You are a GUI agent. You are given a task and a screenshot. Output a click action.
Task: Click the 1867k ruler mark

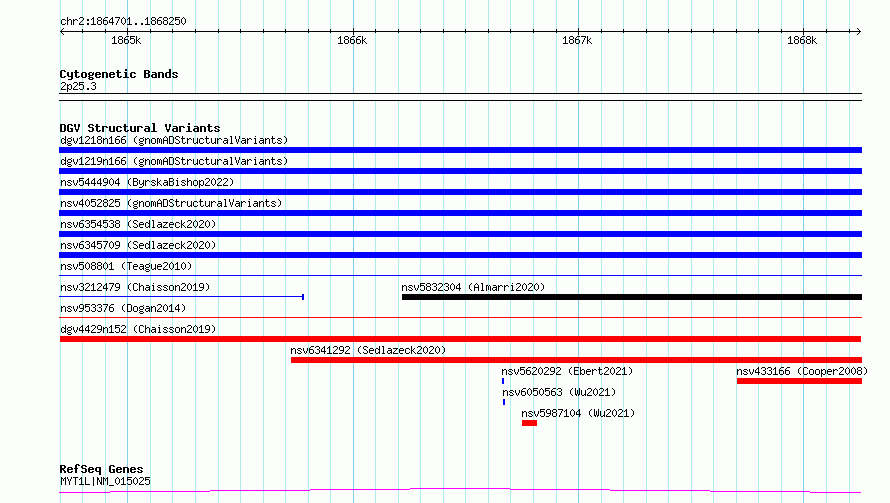point(577,40)
